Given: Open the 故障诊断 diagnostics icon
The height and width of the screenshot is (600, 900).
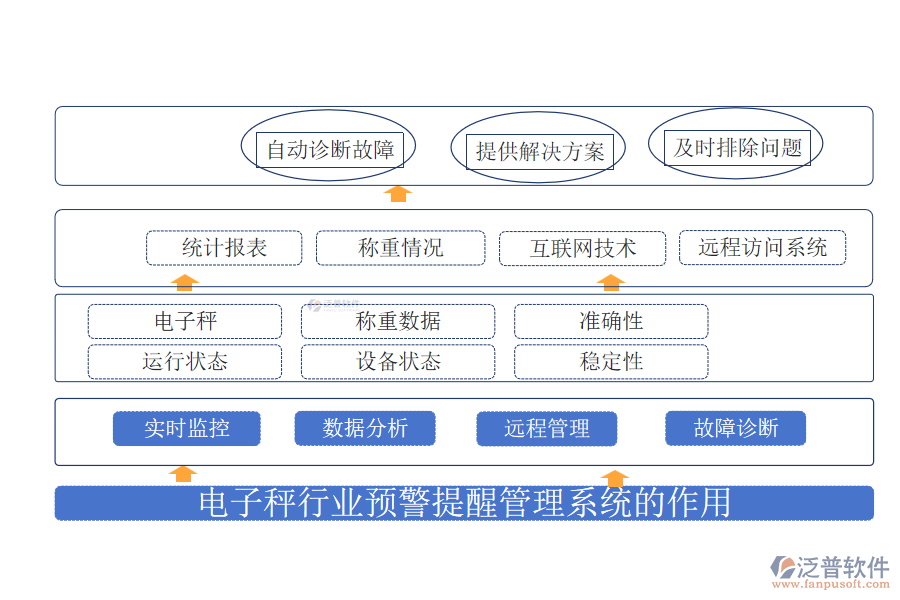Looking at the screenshot, I should (735, 428).
